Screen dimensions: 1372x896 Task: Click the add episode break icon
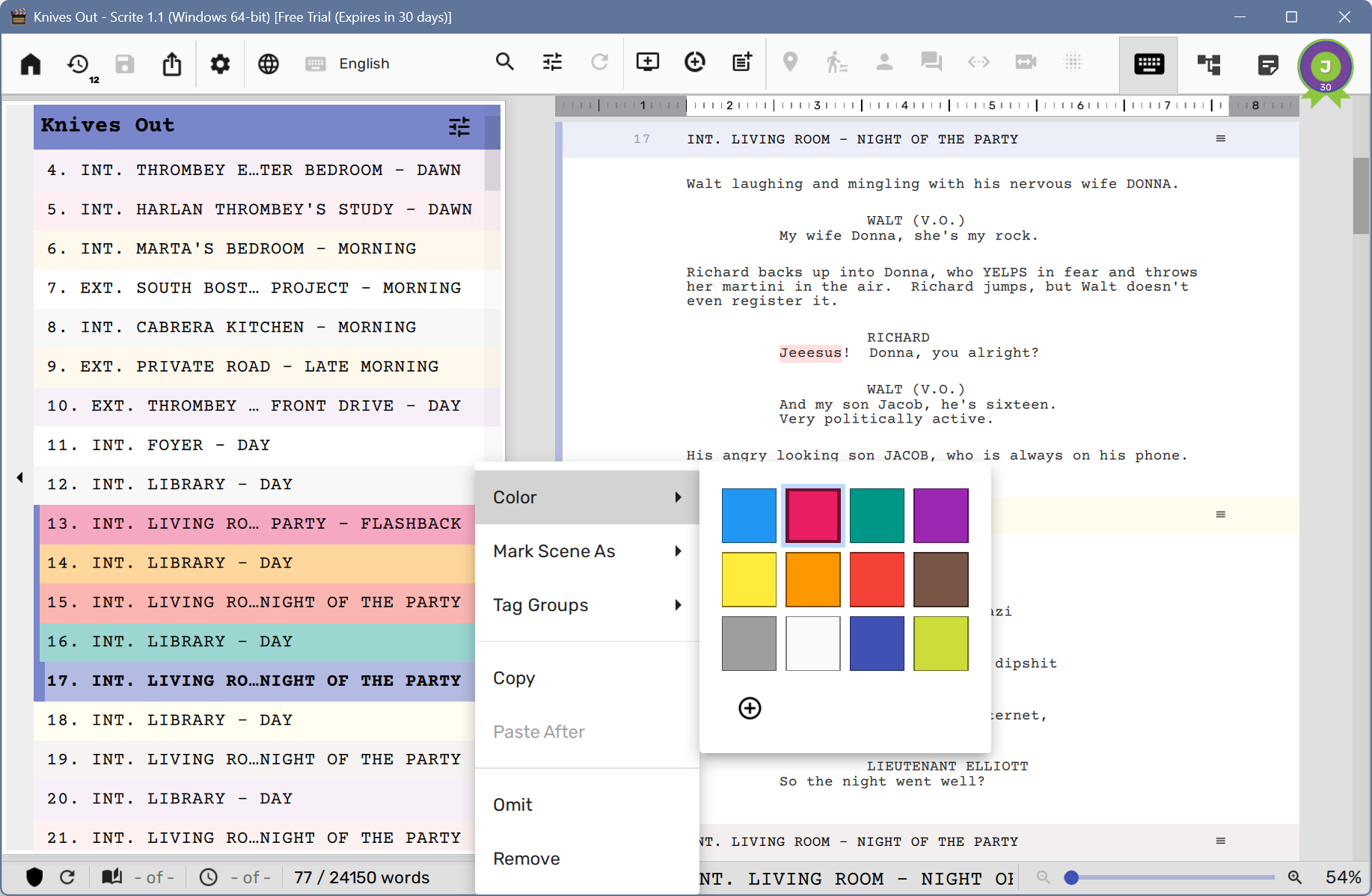click(742, 62)
